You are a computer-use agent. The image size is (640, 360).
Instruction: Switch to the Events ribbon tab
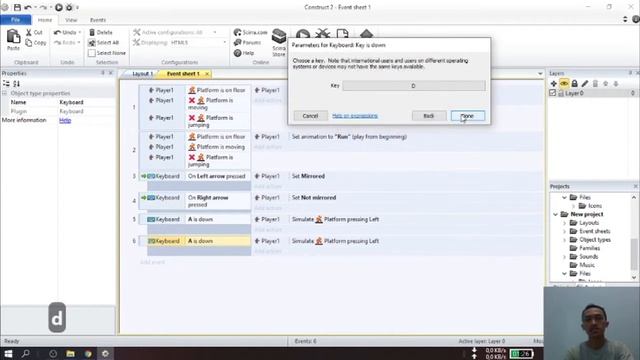(x=98, y=20)
